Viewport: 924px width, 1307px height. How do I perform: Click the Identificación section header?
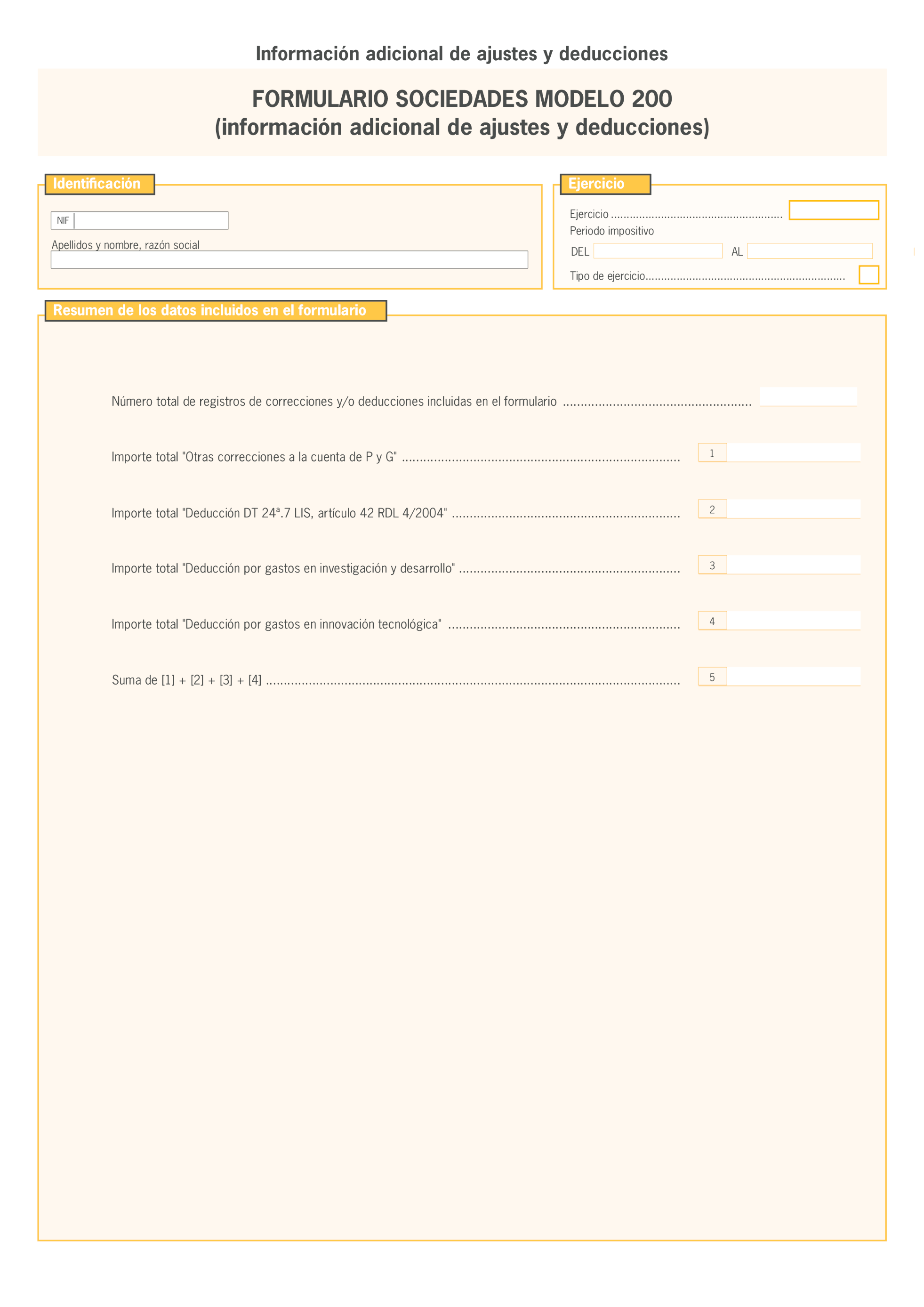100,184
